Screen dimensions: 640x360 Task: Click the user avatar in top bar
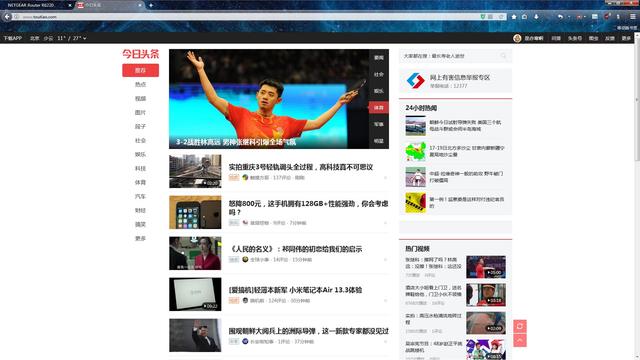click(x=517, y=38)
